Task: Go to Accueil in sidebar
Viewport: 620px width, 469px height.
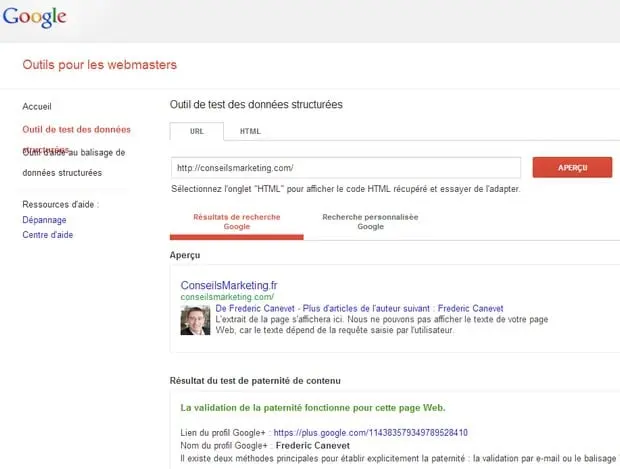Action: click(37, 106)
